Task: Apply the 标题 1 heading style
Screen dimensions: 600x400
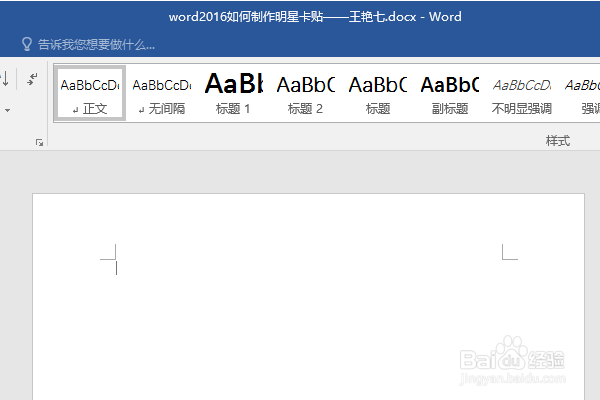Action: click(x=233, y=93)
